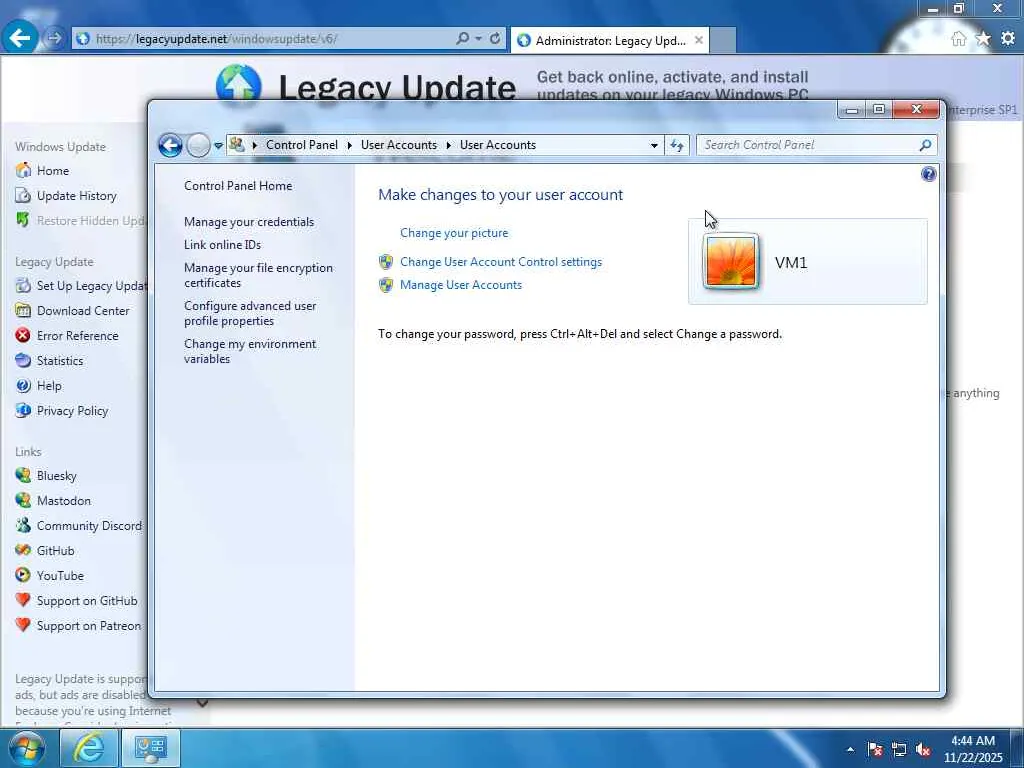Click Change your picture link
The height and width of the screenshot is (768, 1024).
(x=454, y=232)
